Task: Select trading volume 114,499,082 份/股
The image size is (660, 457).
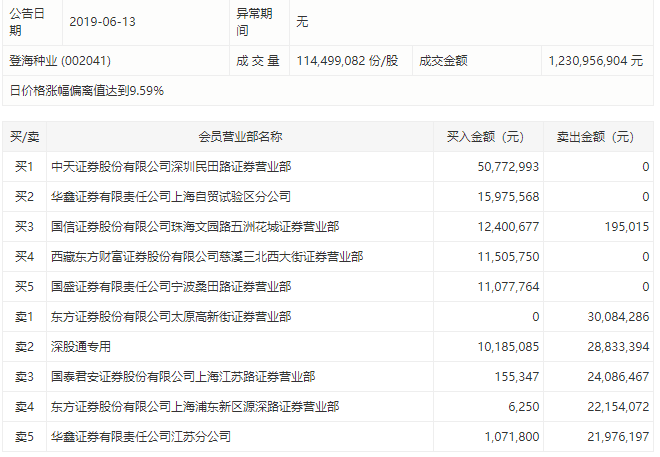Action: [x=347, y=61]
